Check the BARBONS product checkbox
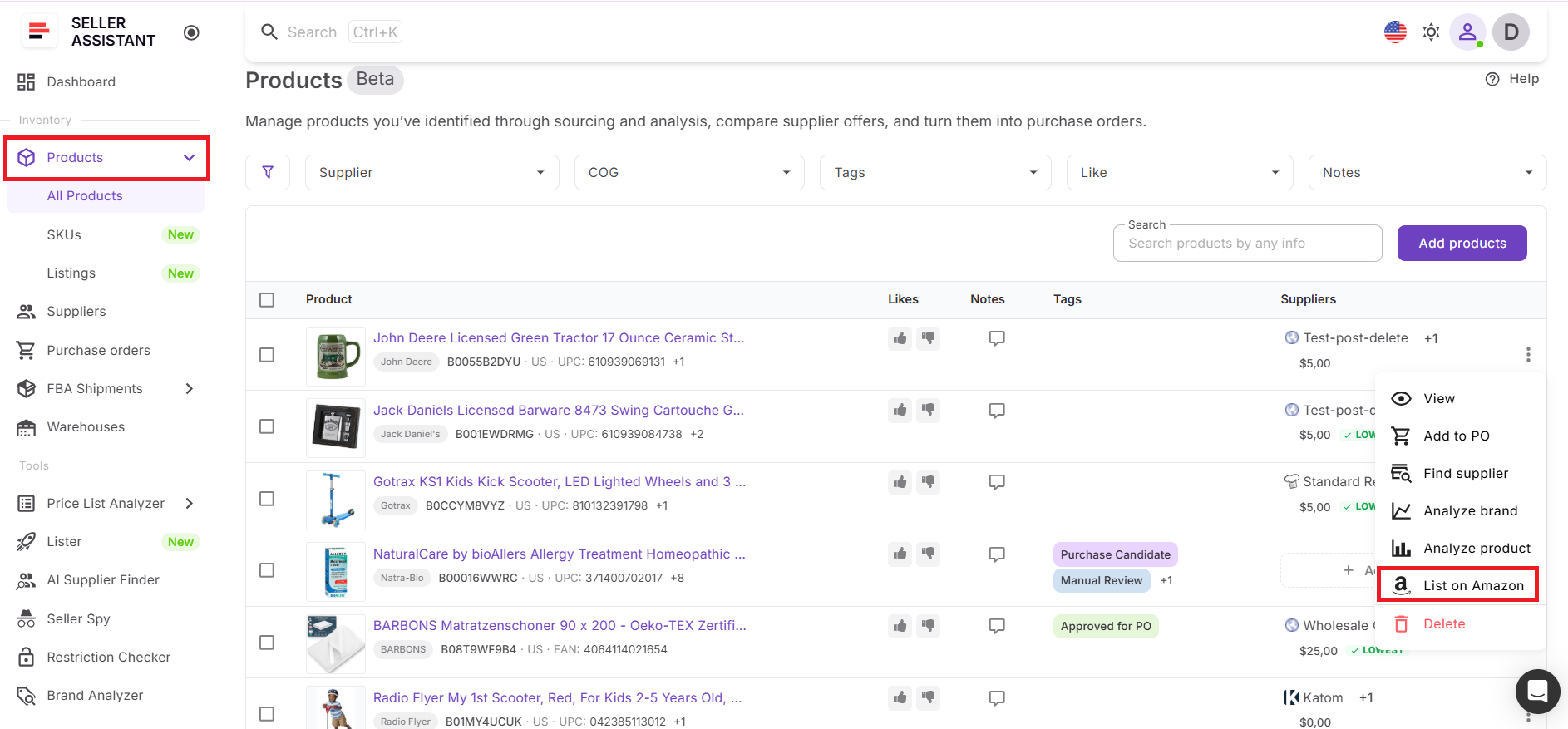The image size is (1568, 729). click(267, 643)
